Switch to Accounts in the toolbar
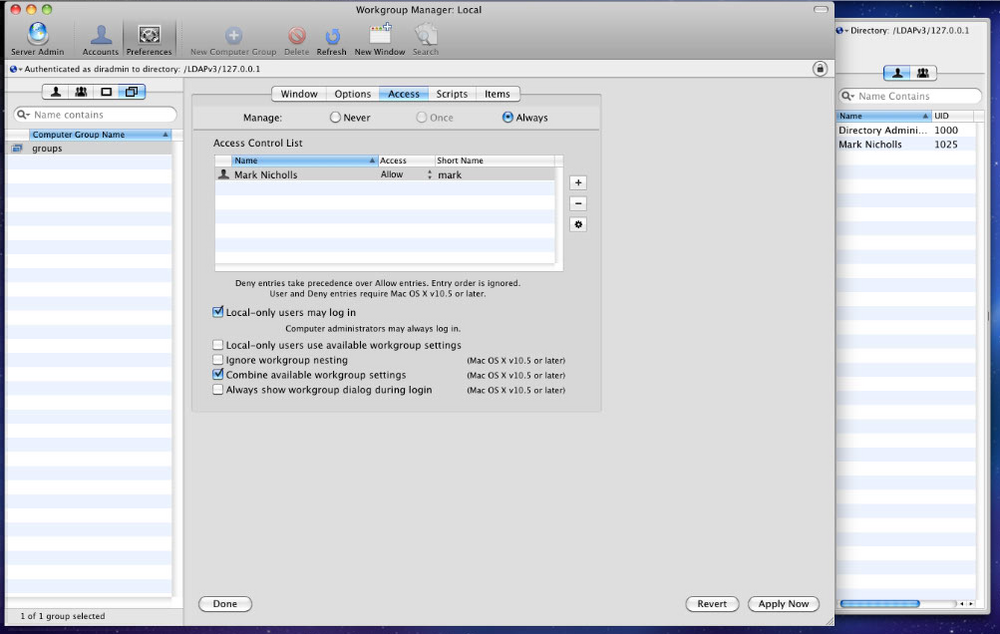The image size is (1000, 634). coord(100,39)
